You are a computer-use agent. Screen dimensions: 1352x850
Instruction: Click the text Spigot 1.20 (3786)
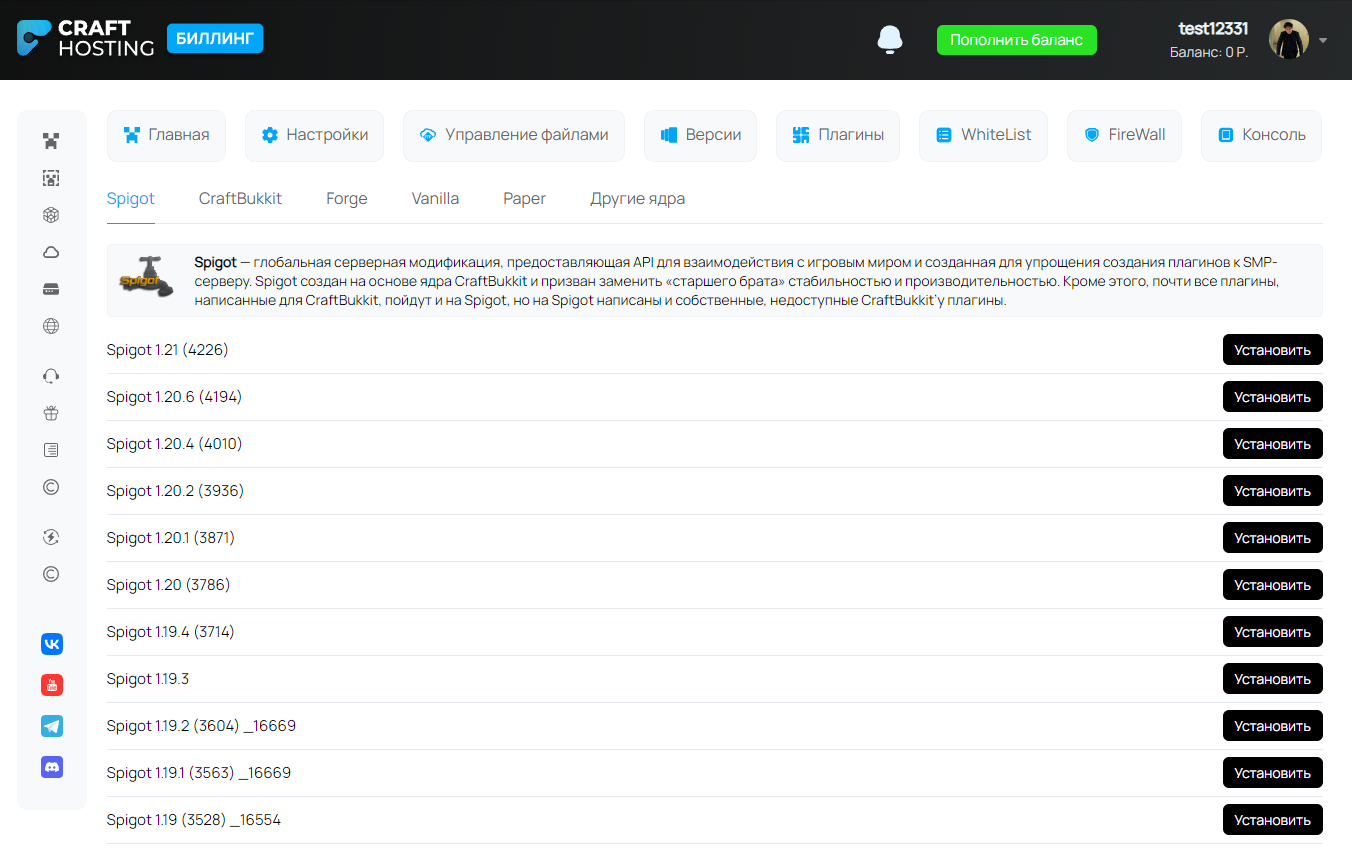[168, 585]
